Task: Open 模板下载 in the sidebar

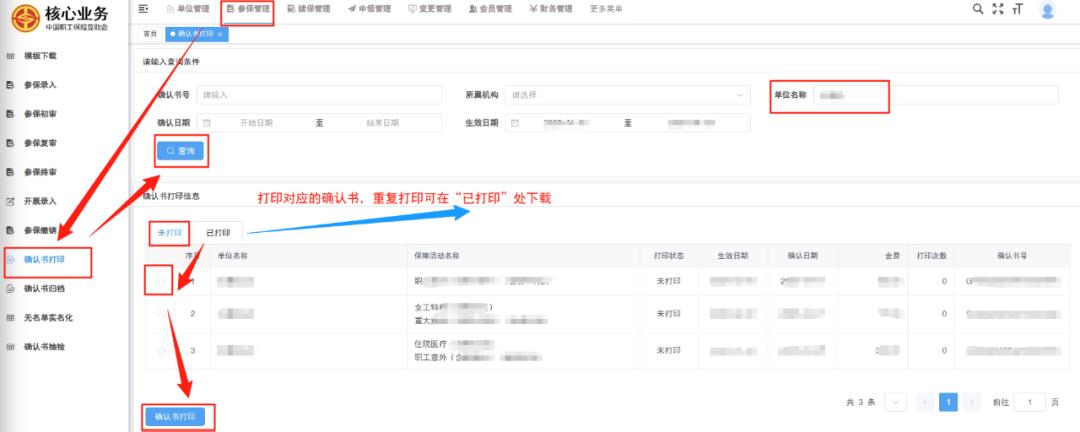Action: coord(40,56)
